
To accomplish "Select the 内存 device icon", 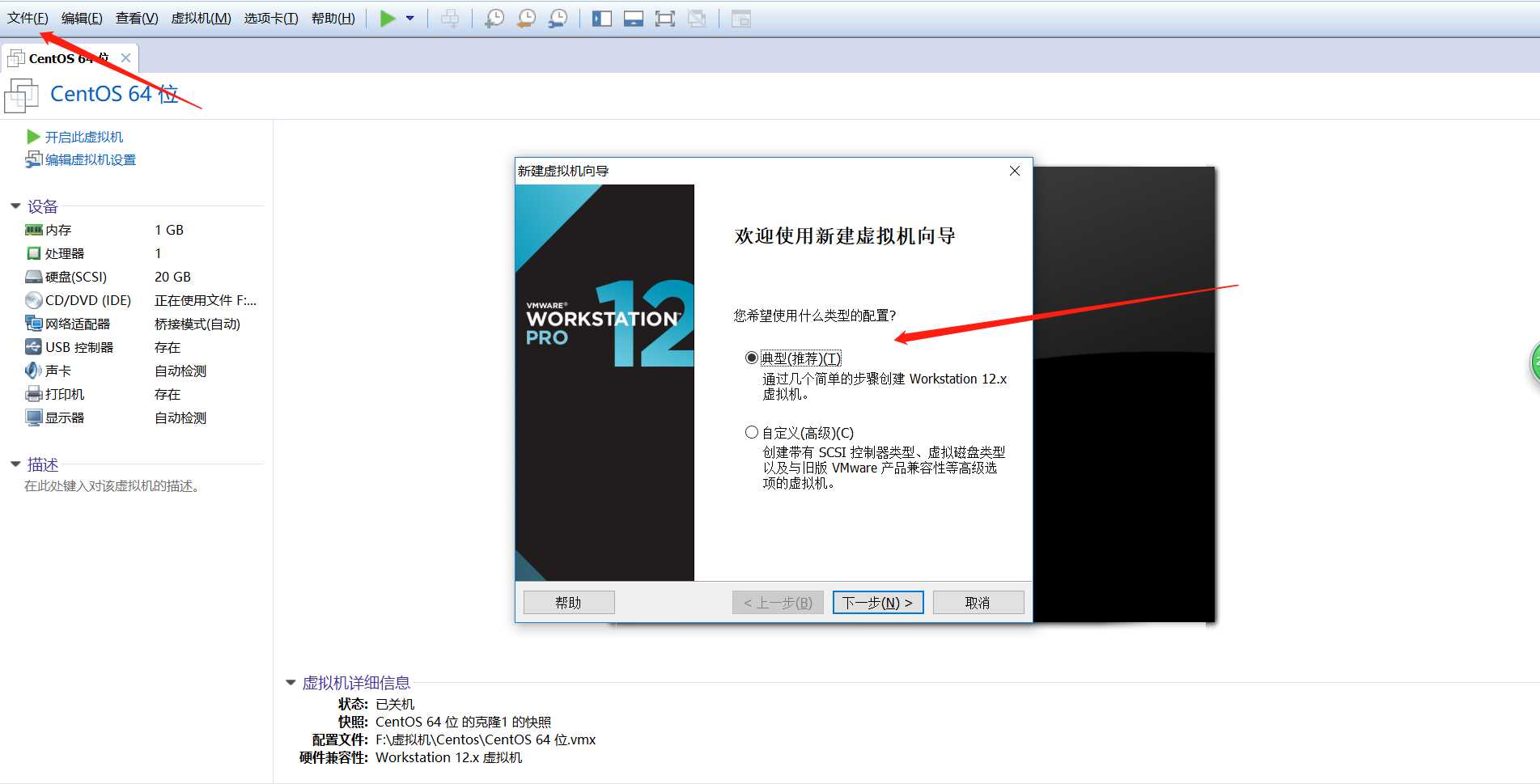I will [33, 230].
